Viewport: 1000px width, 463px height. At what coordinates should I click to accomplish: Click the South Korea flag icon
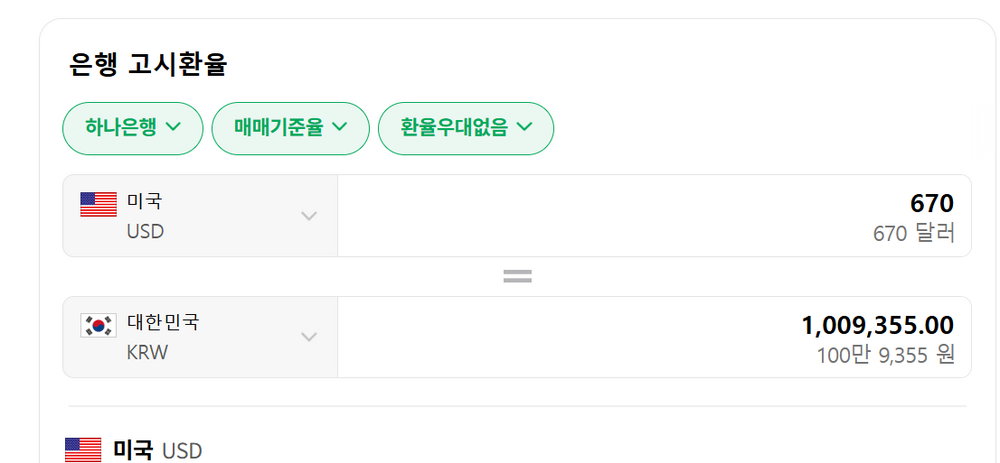98,325
